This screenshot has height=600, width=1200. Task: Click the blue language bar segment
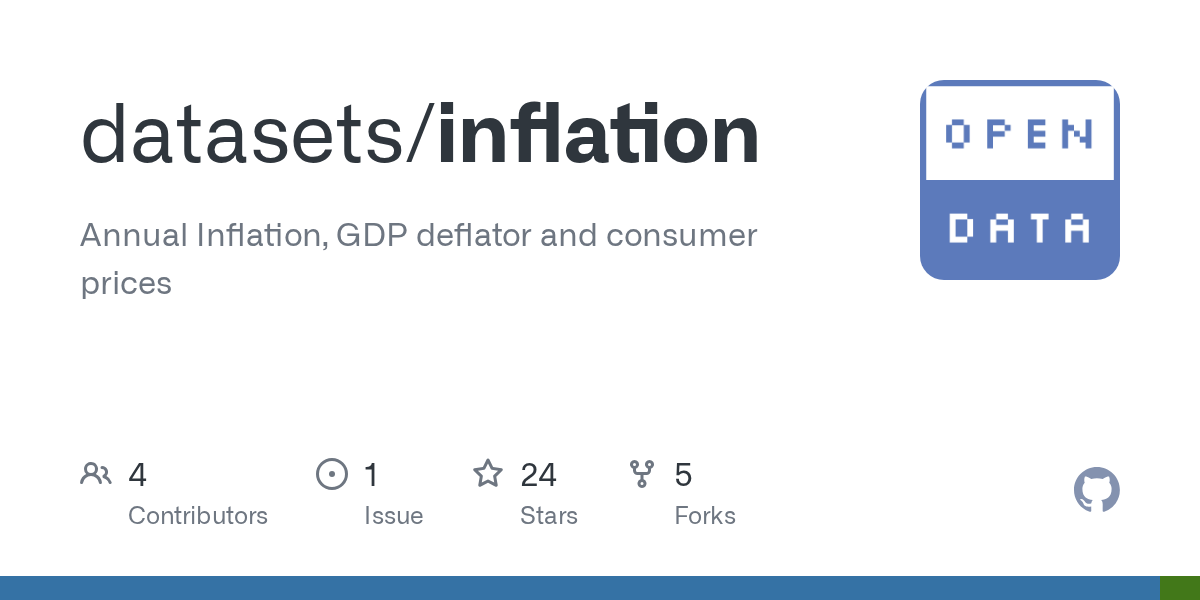tap(580, 588)
